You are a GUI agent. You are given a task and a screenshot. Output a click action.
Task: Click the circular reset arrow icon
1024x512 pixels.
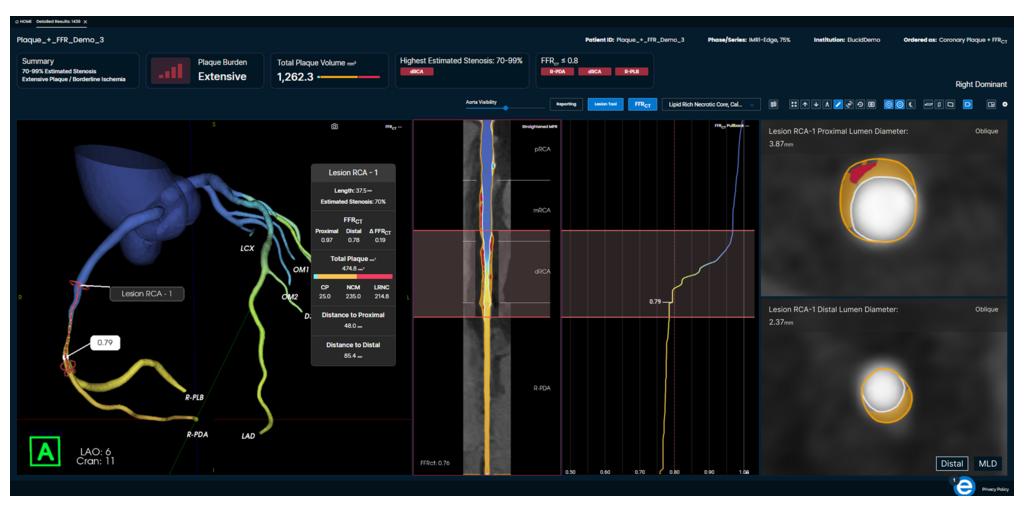[860, 104]
